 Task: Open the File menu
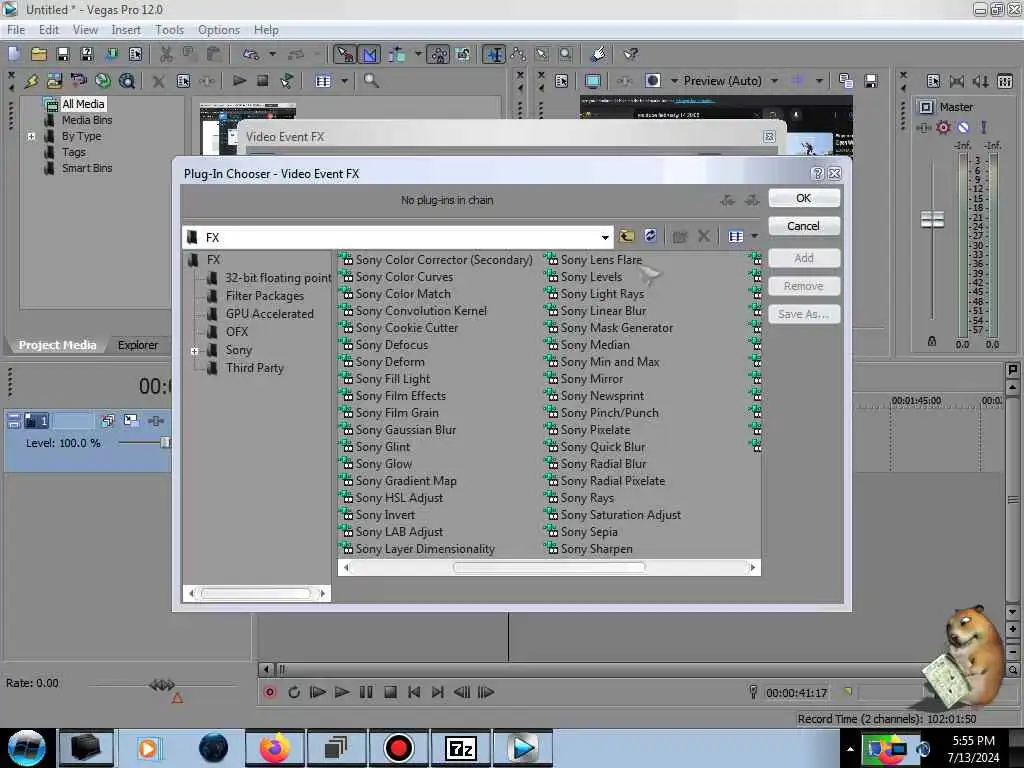point(16,30)
